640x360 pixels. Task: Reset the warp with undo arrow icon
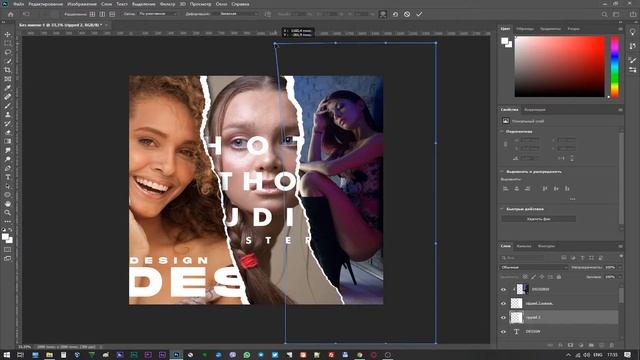click(395, 14)
